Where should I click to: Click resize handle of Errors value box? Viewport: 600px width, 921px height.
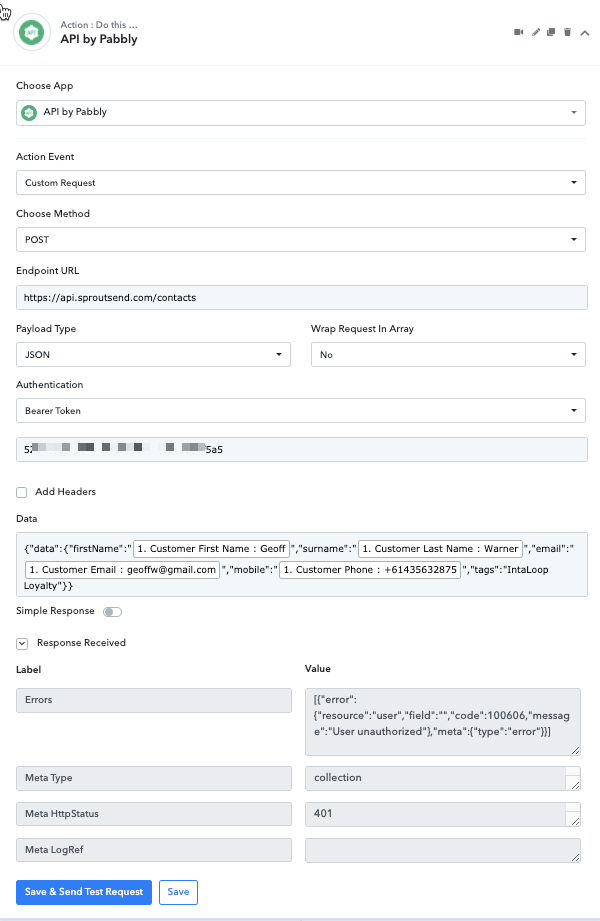575,750
